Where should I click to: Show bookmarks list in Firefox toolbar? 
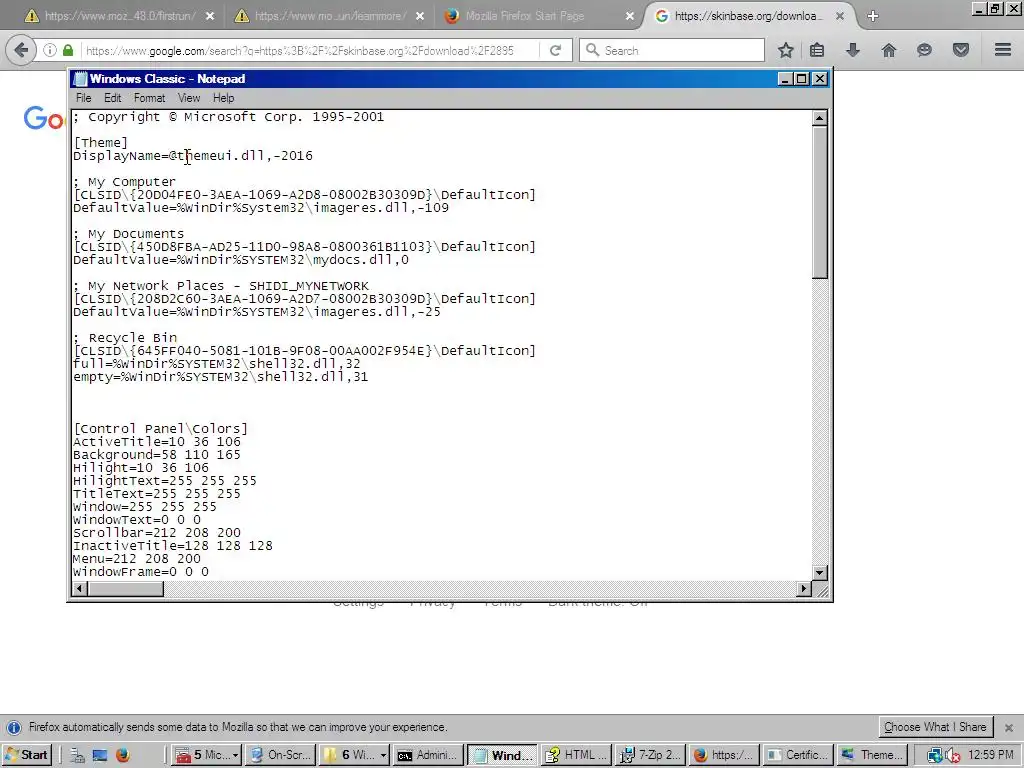coord(817,50)
